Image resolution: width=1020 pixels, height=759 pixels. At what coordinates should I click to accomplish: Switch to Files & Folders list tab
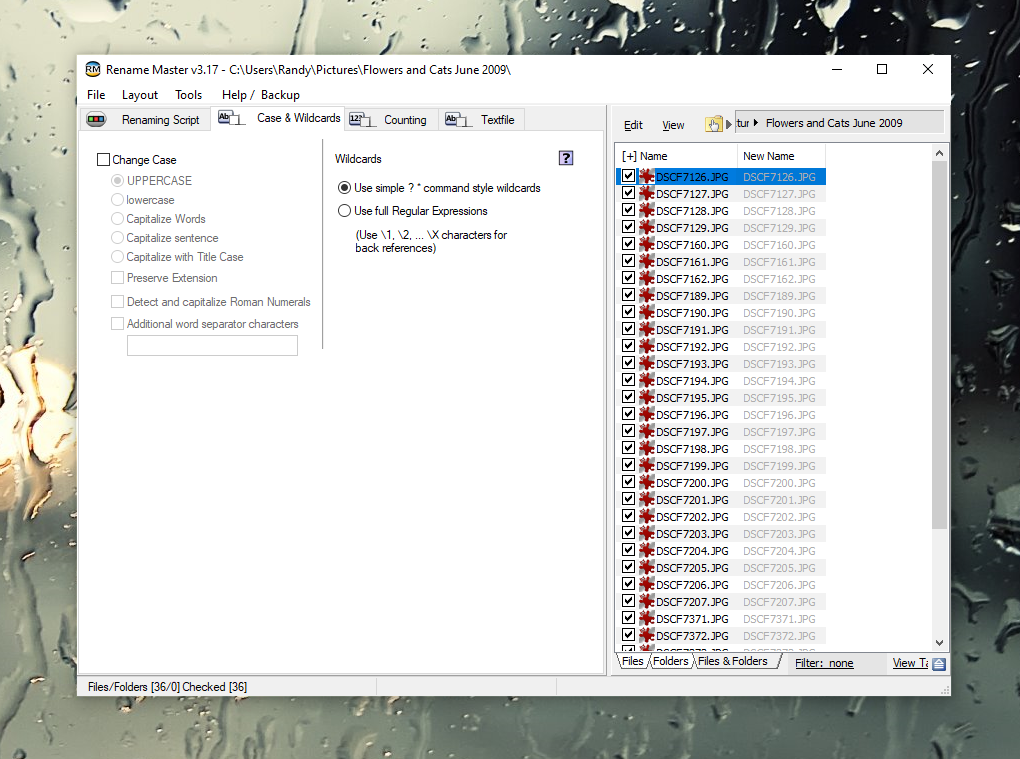[x=733, y=661]
